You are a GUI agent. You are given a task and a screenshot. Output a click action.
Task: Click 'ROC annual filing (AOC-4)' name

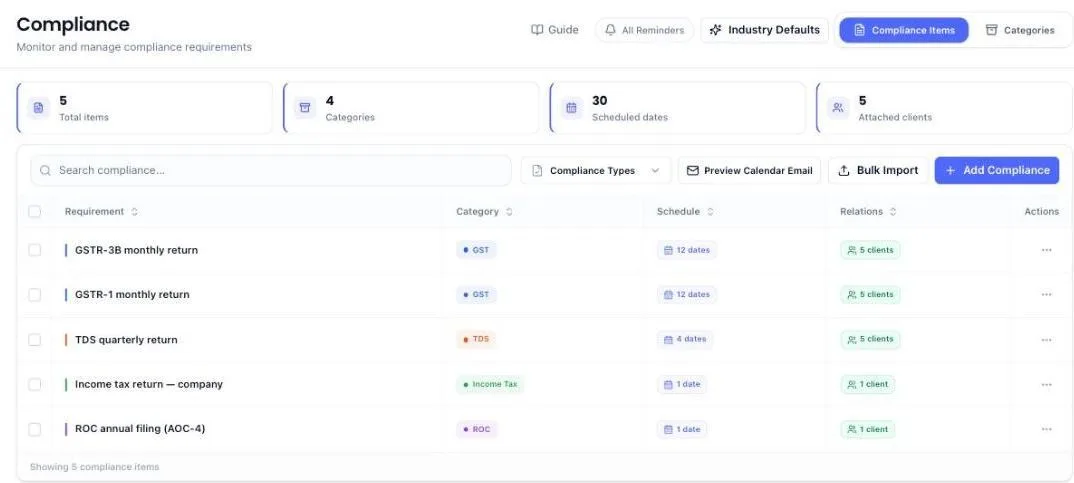pyautogui.click(x=140, y=429)
